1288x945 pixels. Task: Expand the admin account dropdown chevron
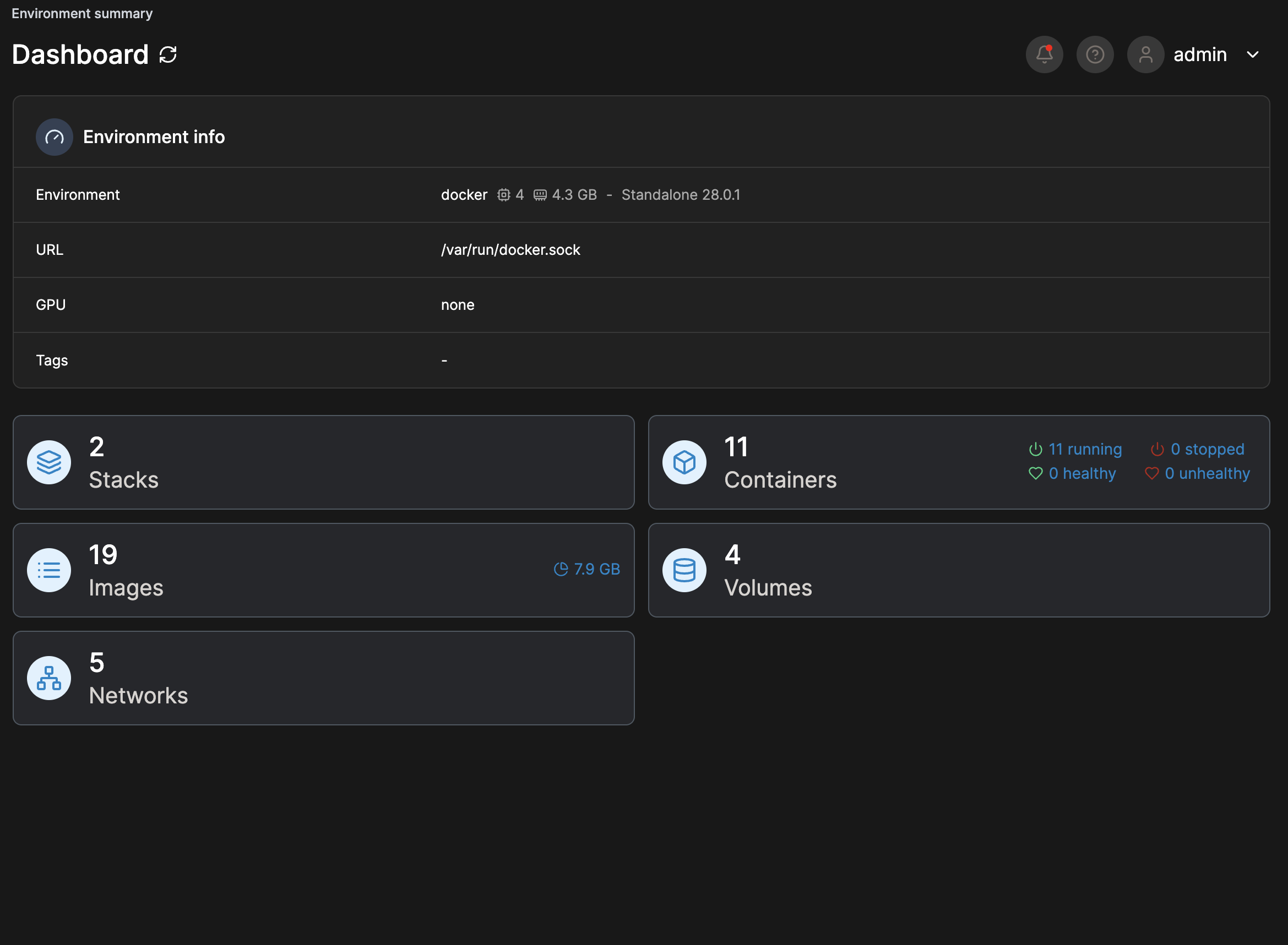coord(1253,55)
